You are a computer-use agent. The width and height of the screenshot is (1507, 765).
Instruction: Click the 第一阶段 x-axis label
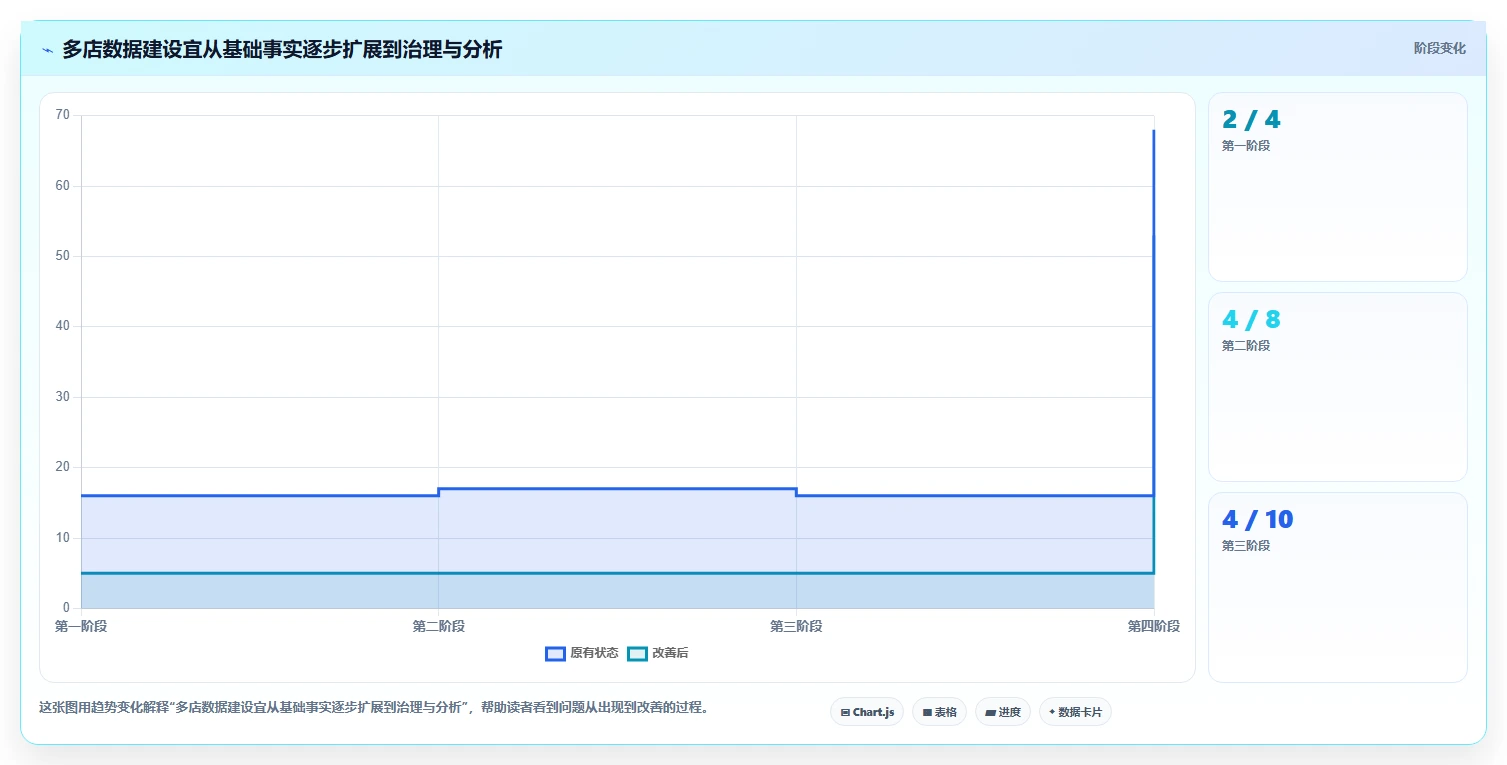(x=81, y=626)
